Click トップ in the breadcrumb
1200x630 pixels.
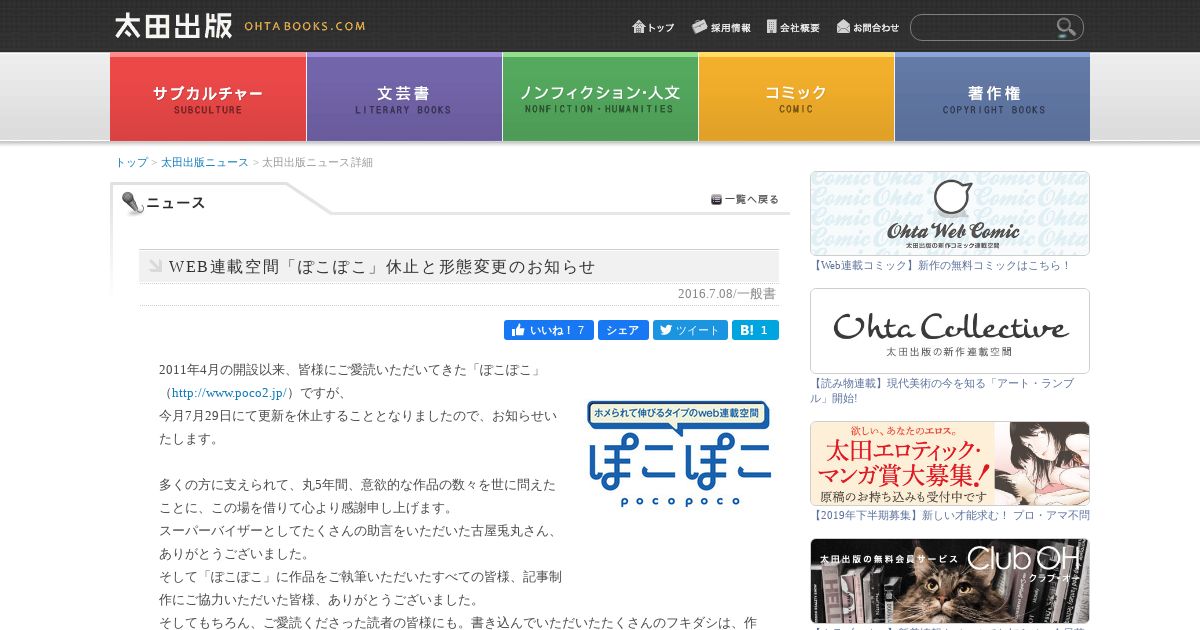[131, 162]
